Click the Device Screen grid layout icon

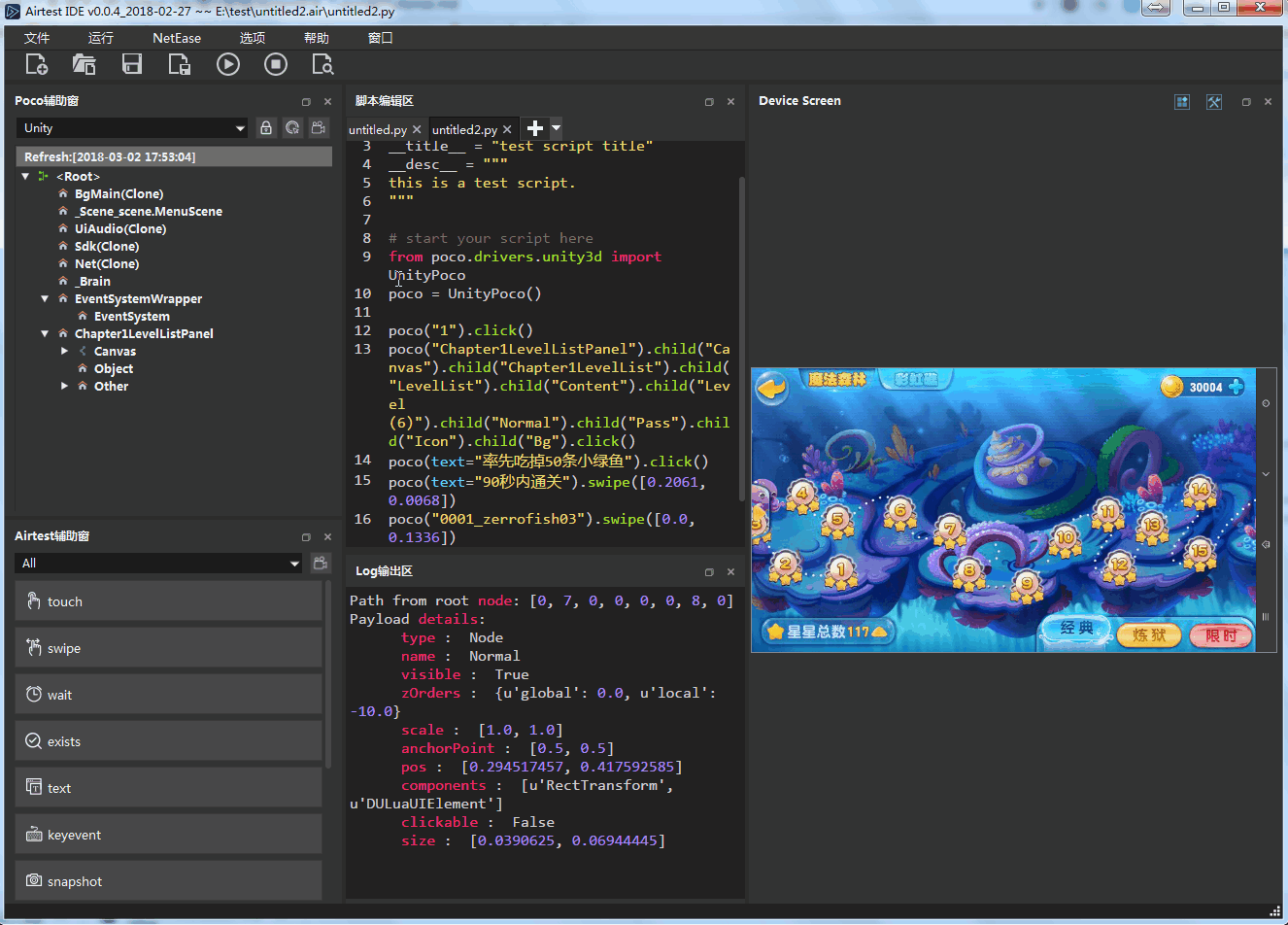tap(1182, 101)
